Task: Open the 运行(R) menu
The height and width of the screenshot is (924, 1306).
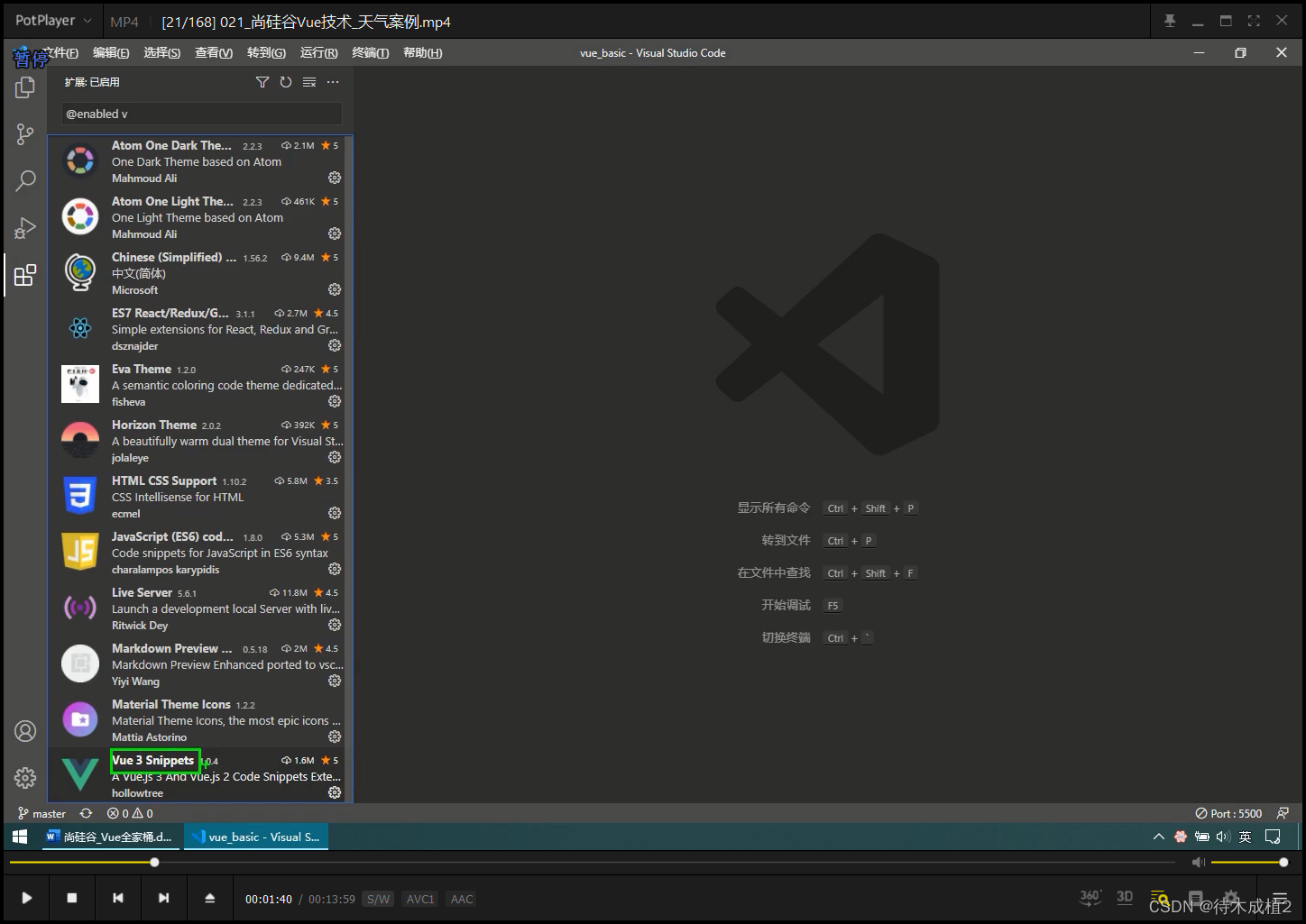Action: [x=318, y=53]
